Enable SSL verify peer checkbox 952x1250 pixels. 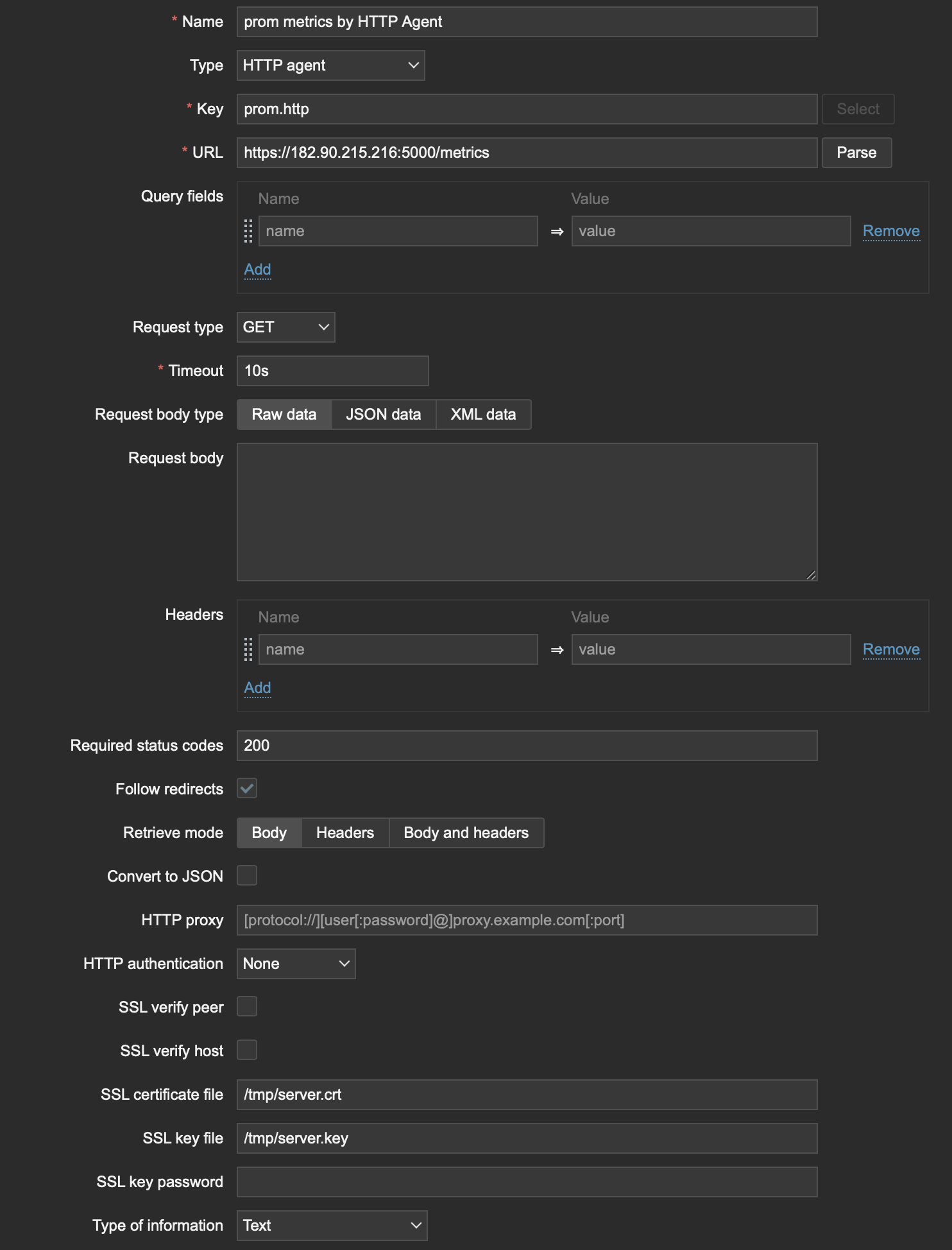tap(247, 1007)
